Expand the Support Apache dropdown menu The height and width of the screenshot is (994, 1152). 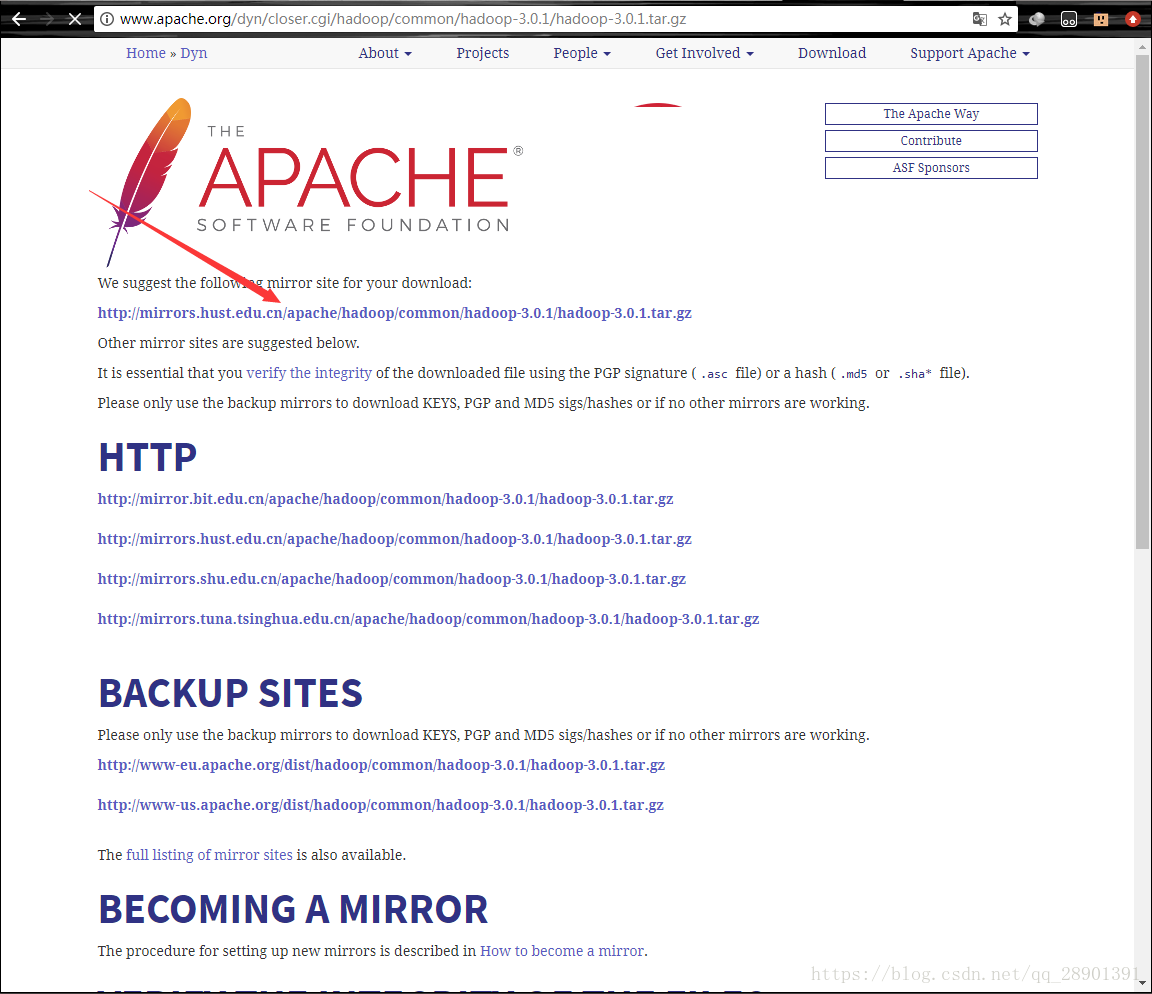click(x=970, y=53)
